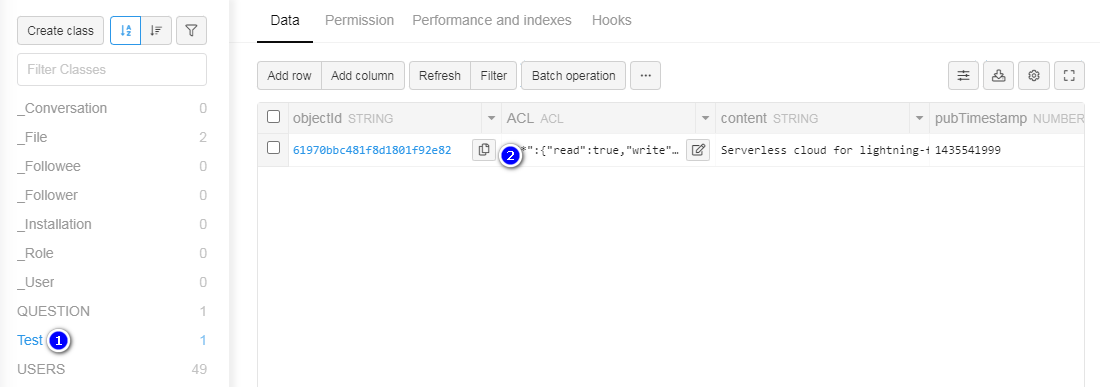Viewport: 1100px width, 387px height.
Task: Sort classes in ascending alphabetical order
Action: point(126,31)
